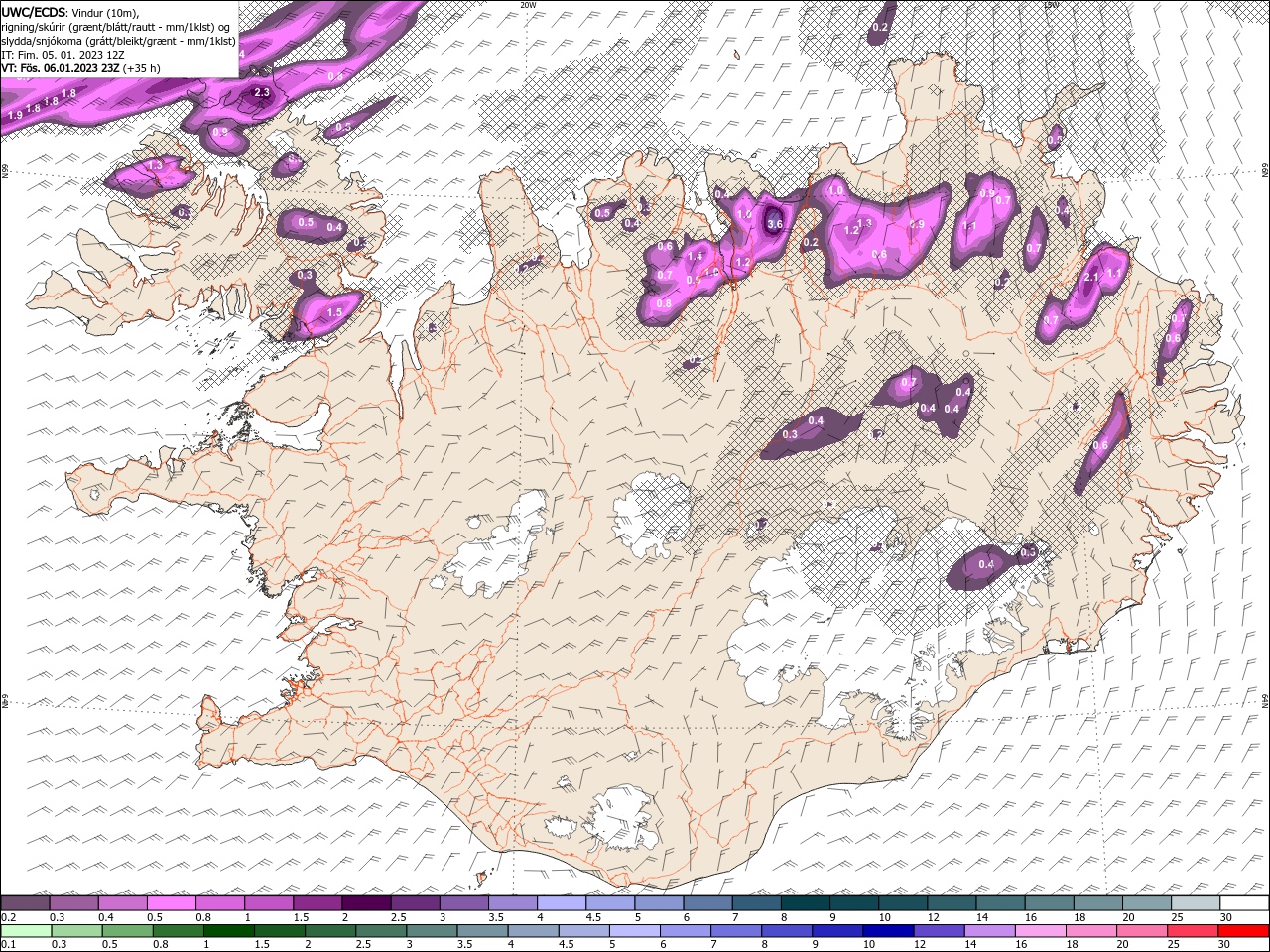Pick the top-row legend swatch between 8 and 9
Image resolution: width=1270 pixels, height=952 pixels.
pos(806,902)
